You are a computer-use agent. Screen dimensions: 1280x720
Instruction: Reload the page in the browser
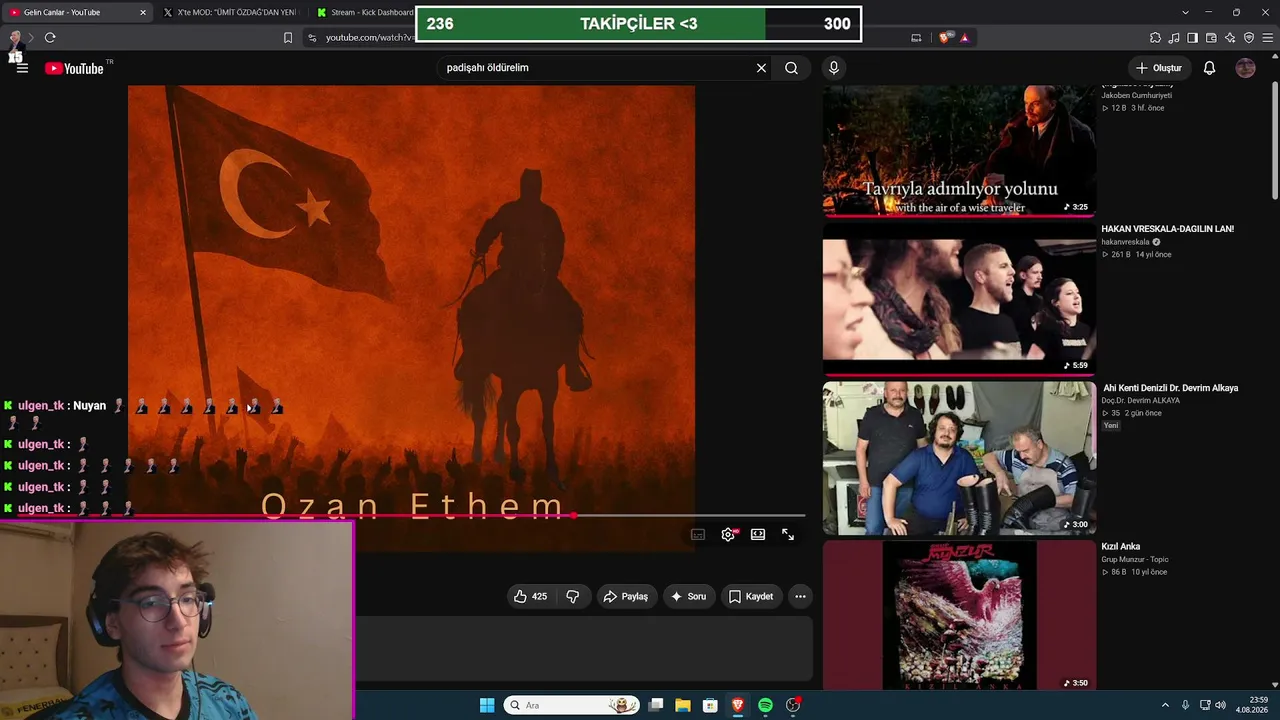point(50,38)
